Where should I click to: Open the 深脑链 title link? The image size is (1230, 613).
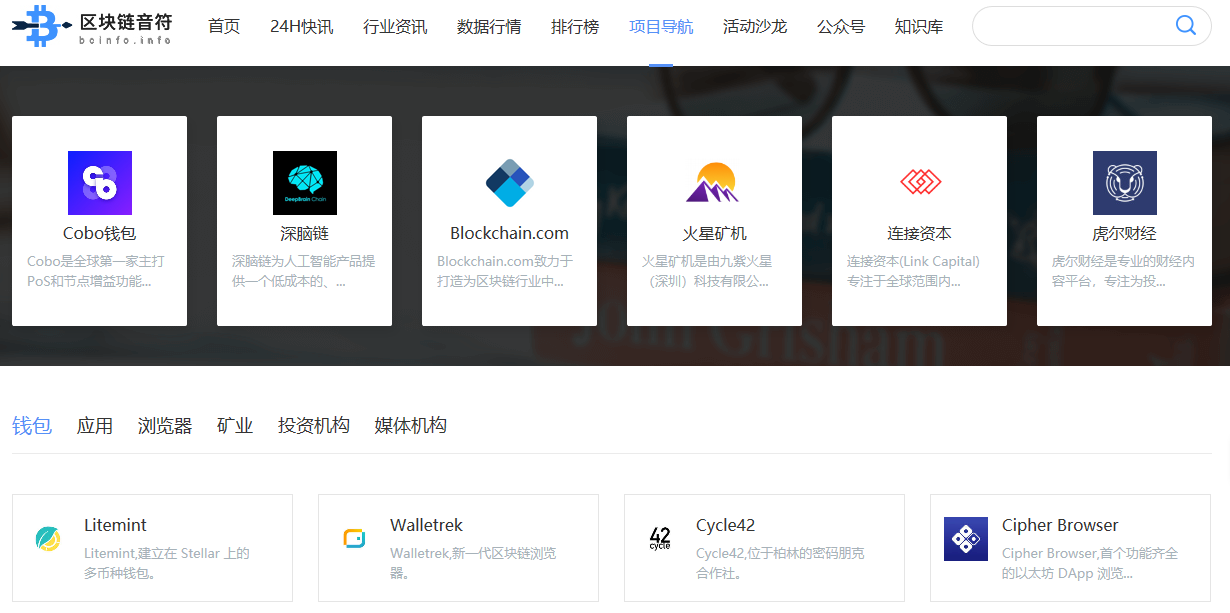coord(305,234)
